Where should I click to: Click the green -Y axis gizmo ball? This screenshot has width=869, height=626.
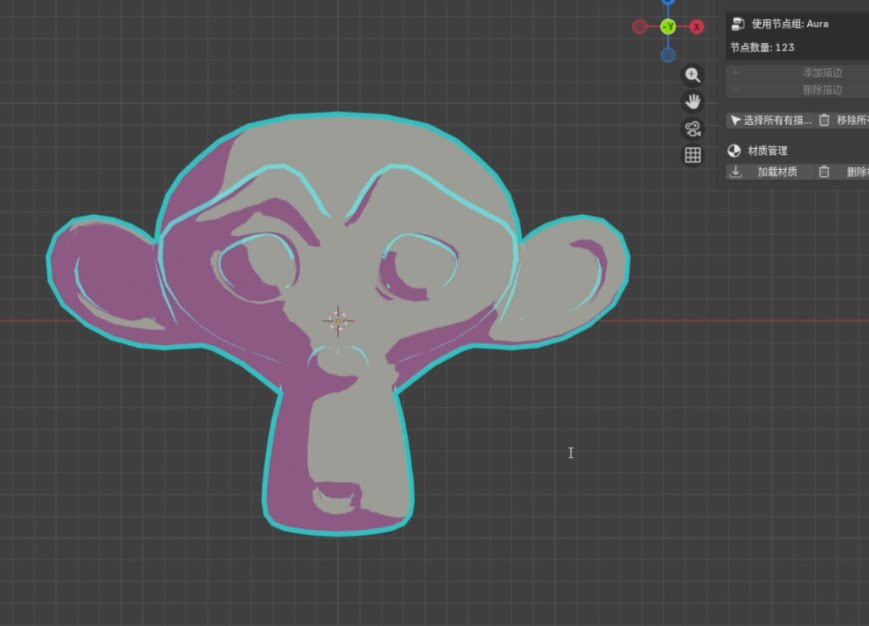[668, 26]
